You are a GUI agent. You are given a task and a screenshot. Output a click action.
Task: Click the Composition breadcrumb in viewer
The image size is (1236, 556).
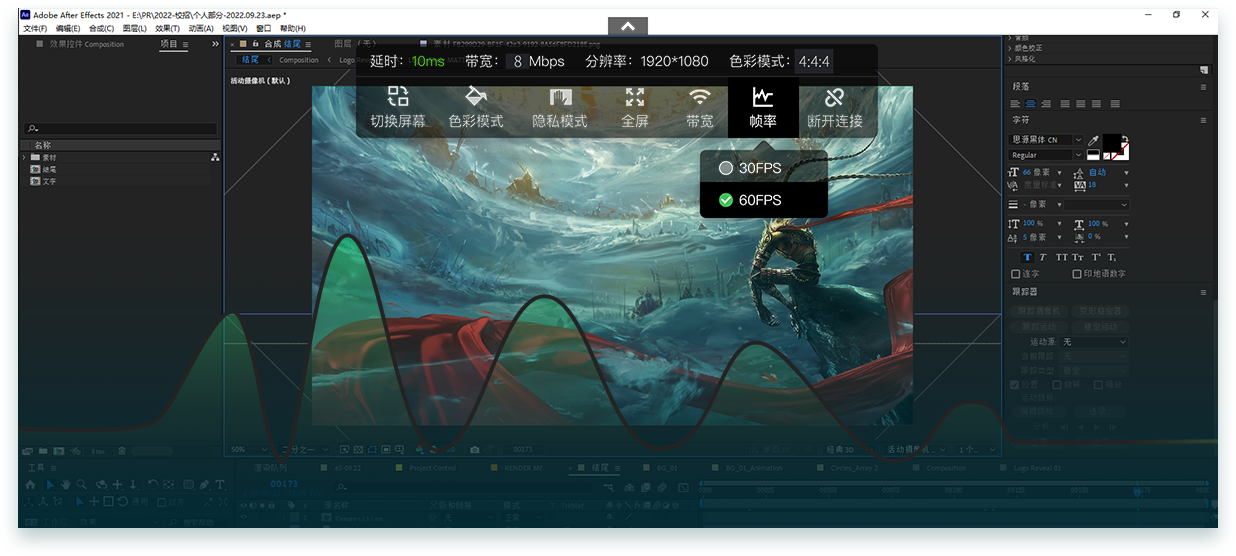(299, 60)
